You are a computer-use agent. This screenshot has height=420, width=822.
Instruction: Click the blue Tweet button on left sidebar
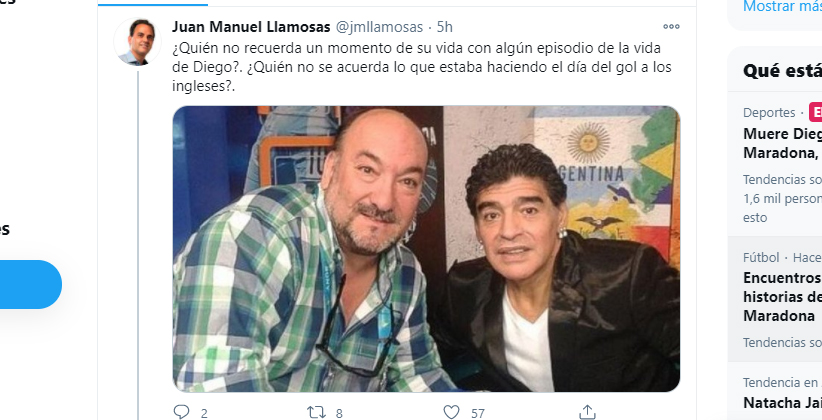click(30, 284)
